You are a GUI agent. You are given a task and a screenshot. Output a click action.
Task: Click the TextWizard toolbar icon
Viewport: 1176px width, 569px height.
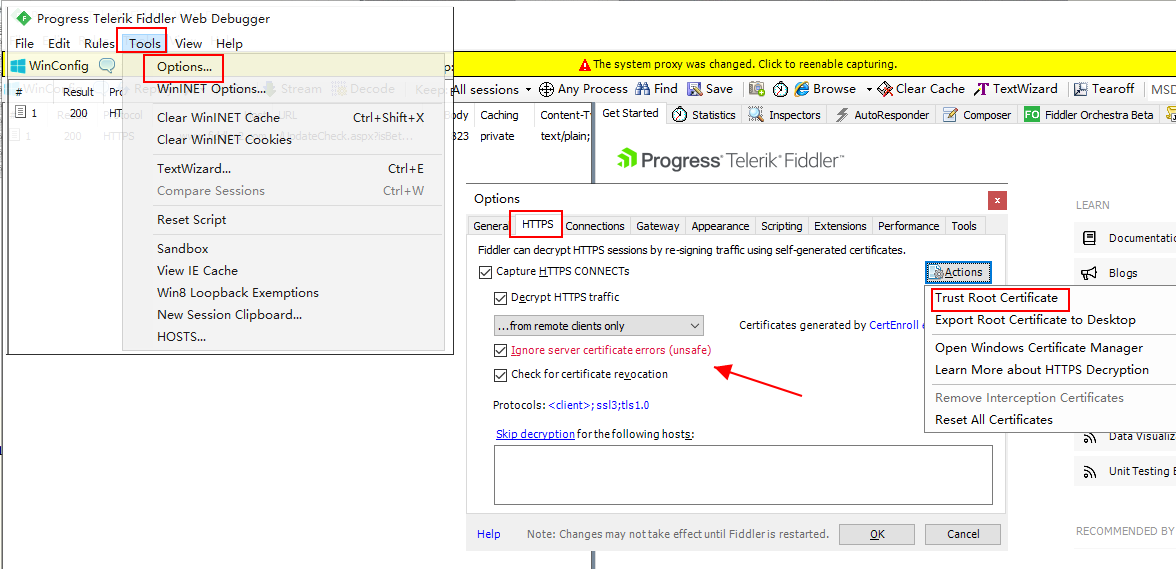coord(981,89)
